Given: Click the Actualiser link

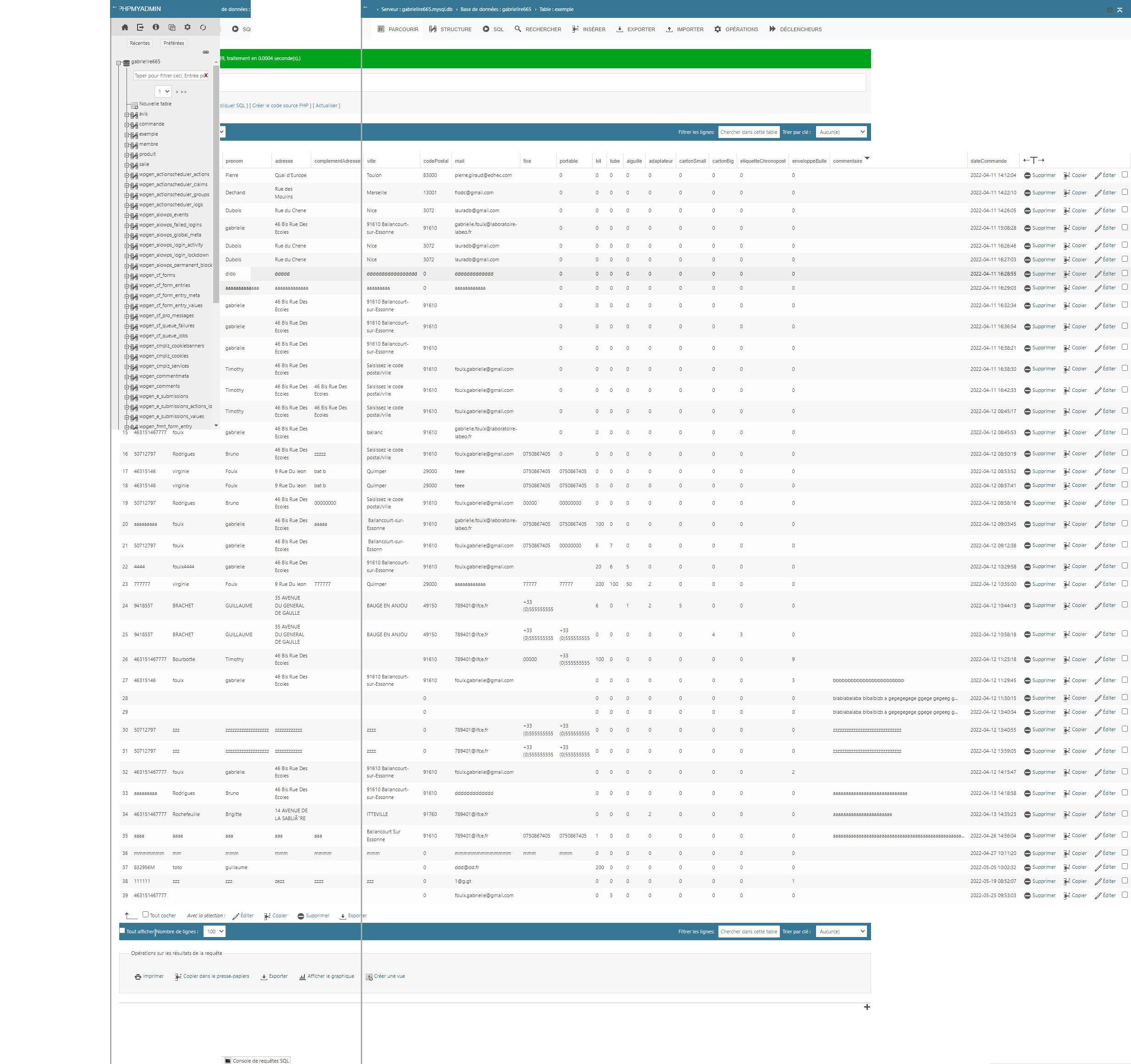Looking at the screenshot, I should pyautogui.click(x=326, y=106).
